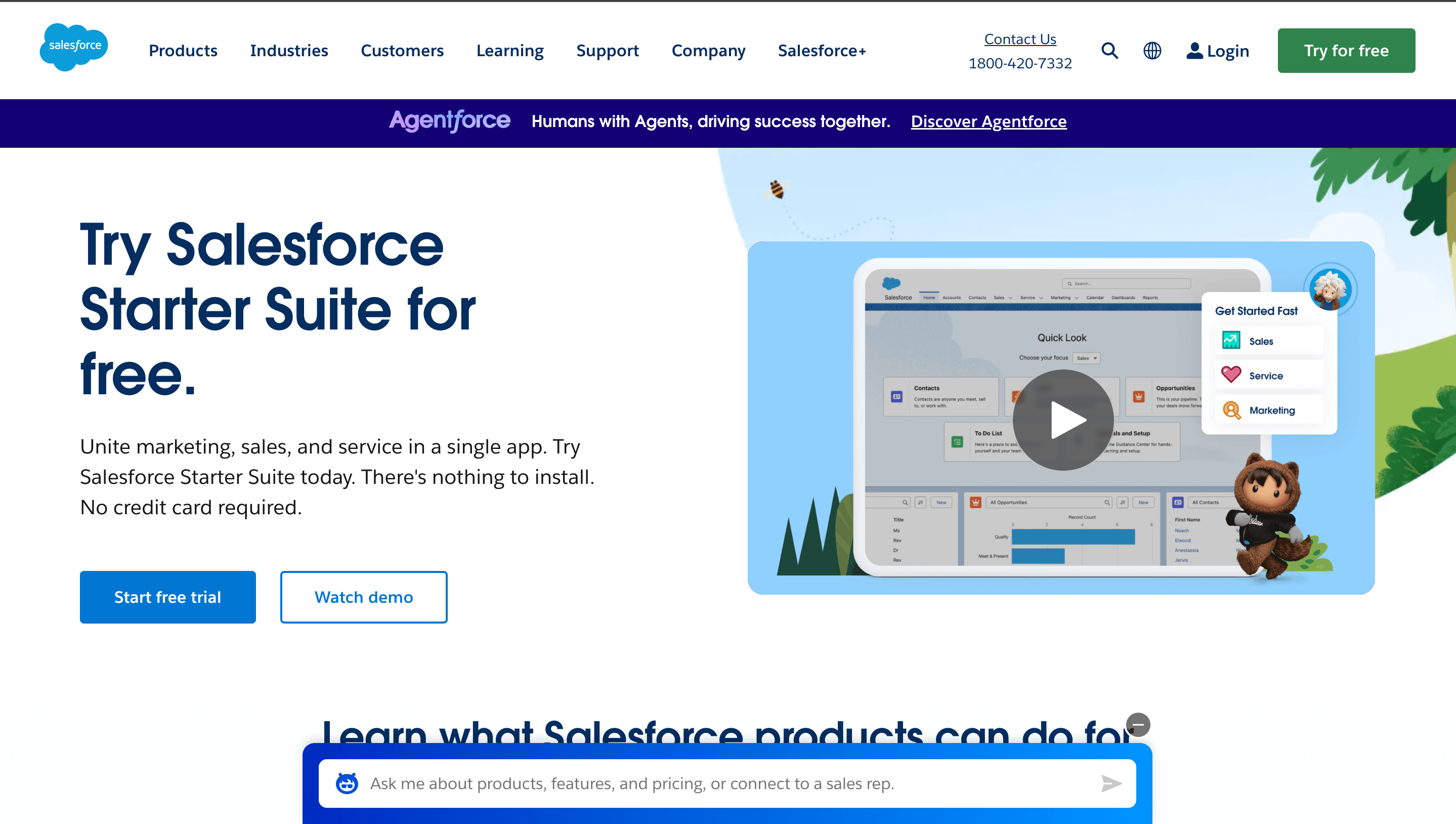Open the Products menu
The height and width of the screenshot is (824, 1456).
(x=182, y=51)
